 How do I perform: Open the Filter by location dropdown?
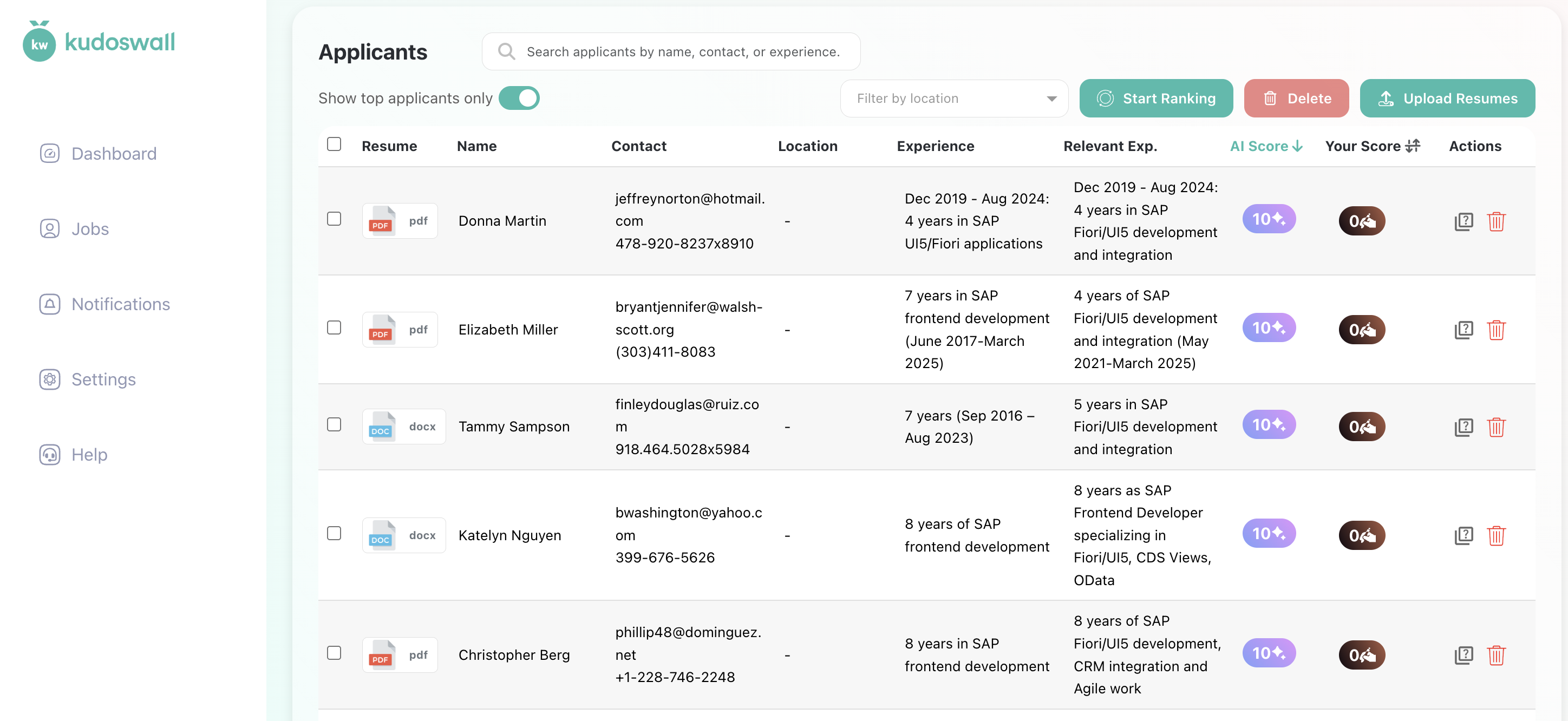(954, 99)
